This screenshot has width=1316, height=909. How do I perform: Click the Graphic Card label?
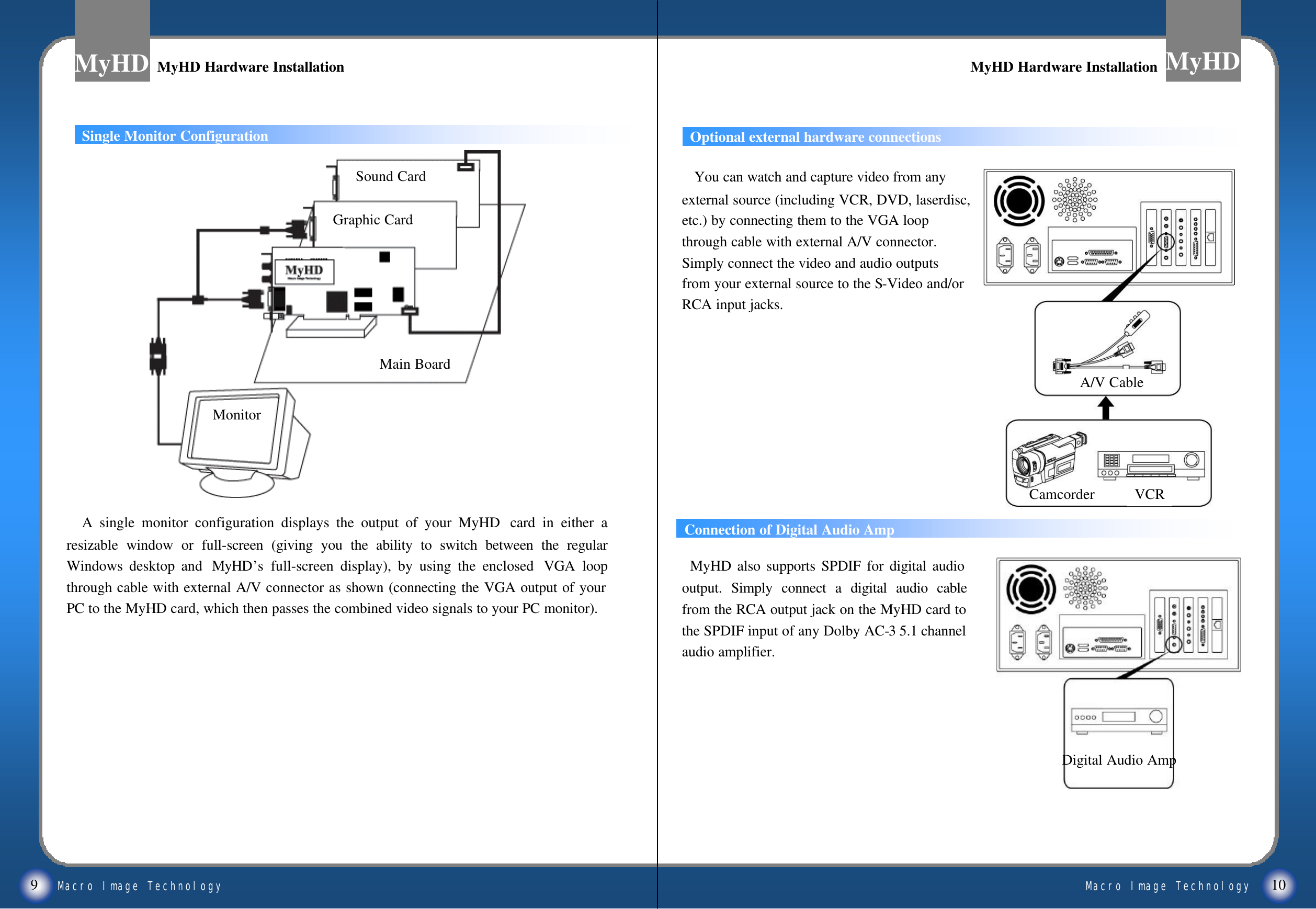tap(372, 220)
